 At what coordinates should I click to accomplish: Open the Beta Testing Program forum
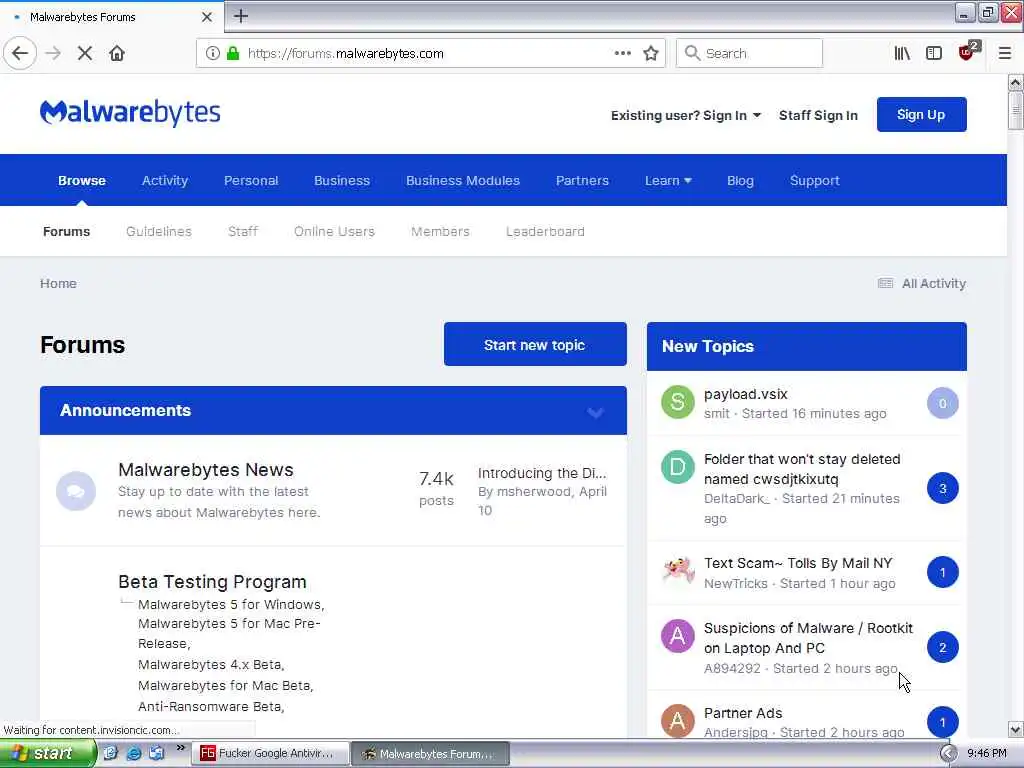point(212,582)
